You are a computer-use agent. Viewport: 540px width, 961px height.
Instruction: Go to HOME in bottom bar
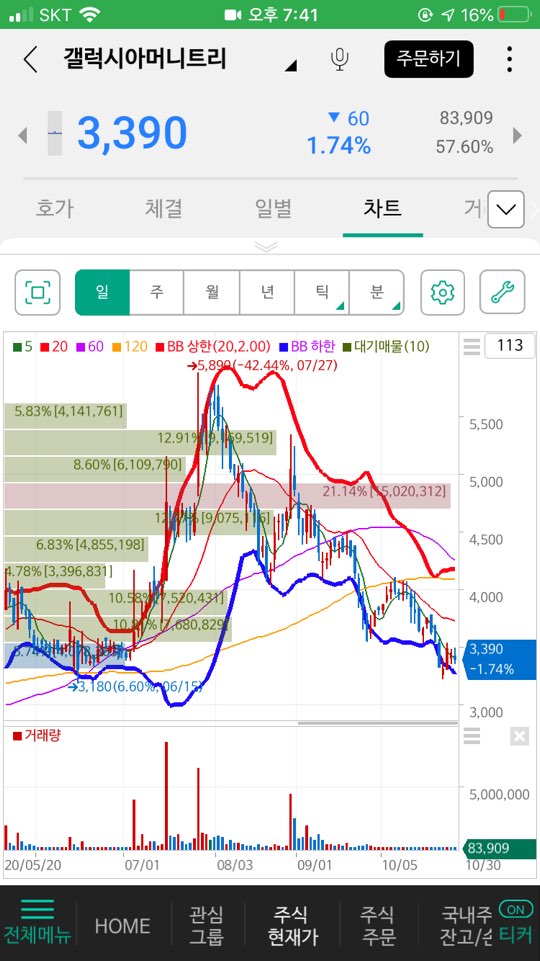[123, 925]
